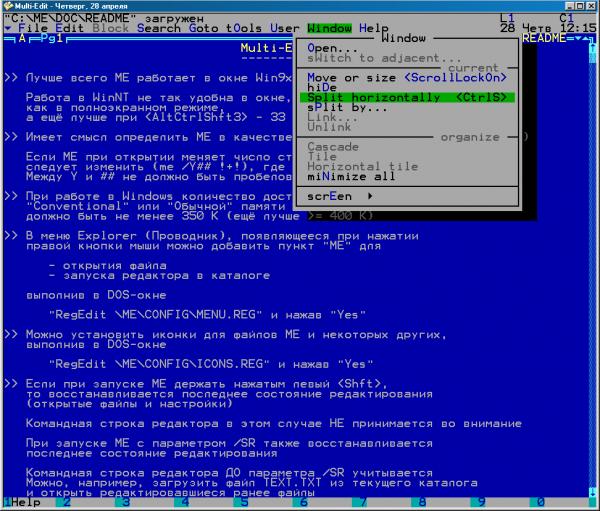
Task: Click the Help menu item
Action: pyautogui.click(x=375, y=28)
